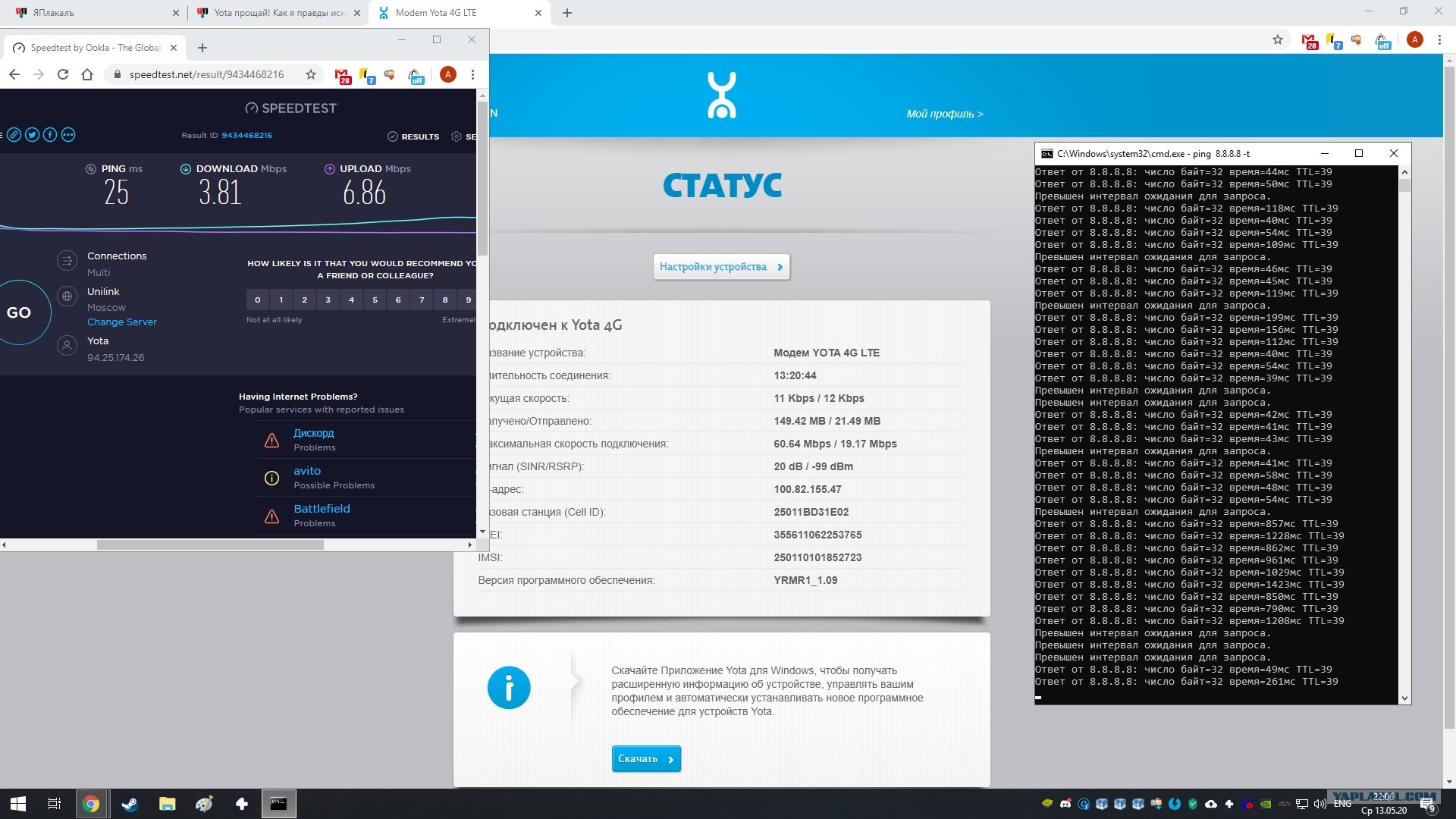Screen dimensions: 1456x819
Task: Copy the result link via chain icon
Action: coord(14,135)
